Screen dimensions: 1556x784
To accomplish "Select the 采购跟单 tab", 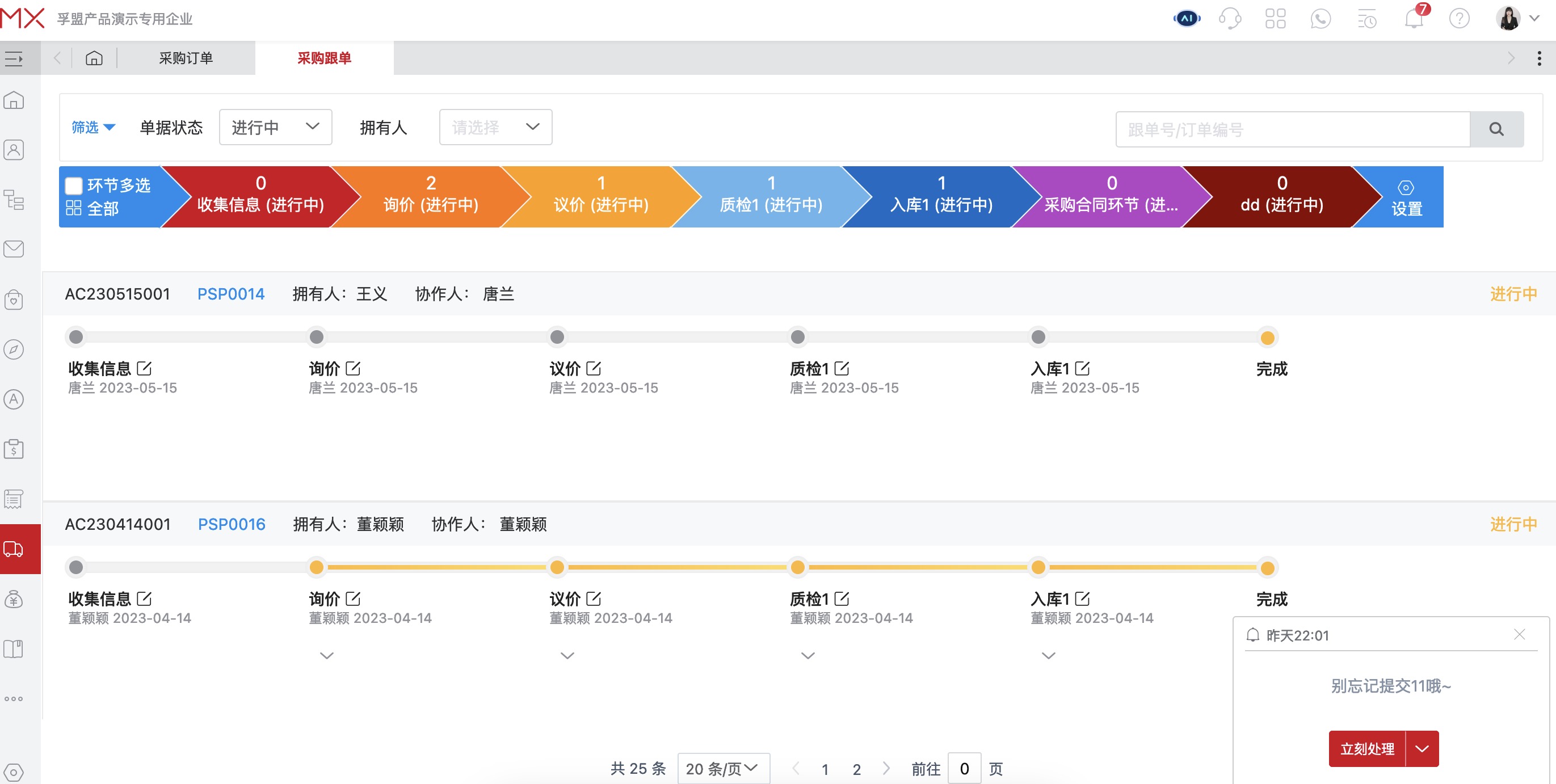I will coord(324,57).
